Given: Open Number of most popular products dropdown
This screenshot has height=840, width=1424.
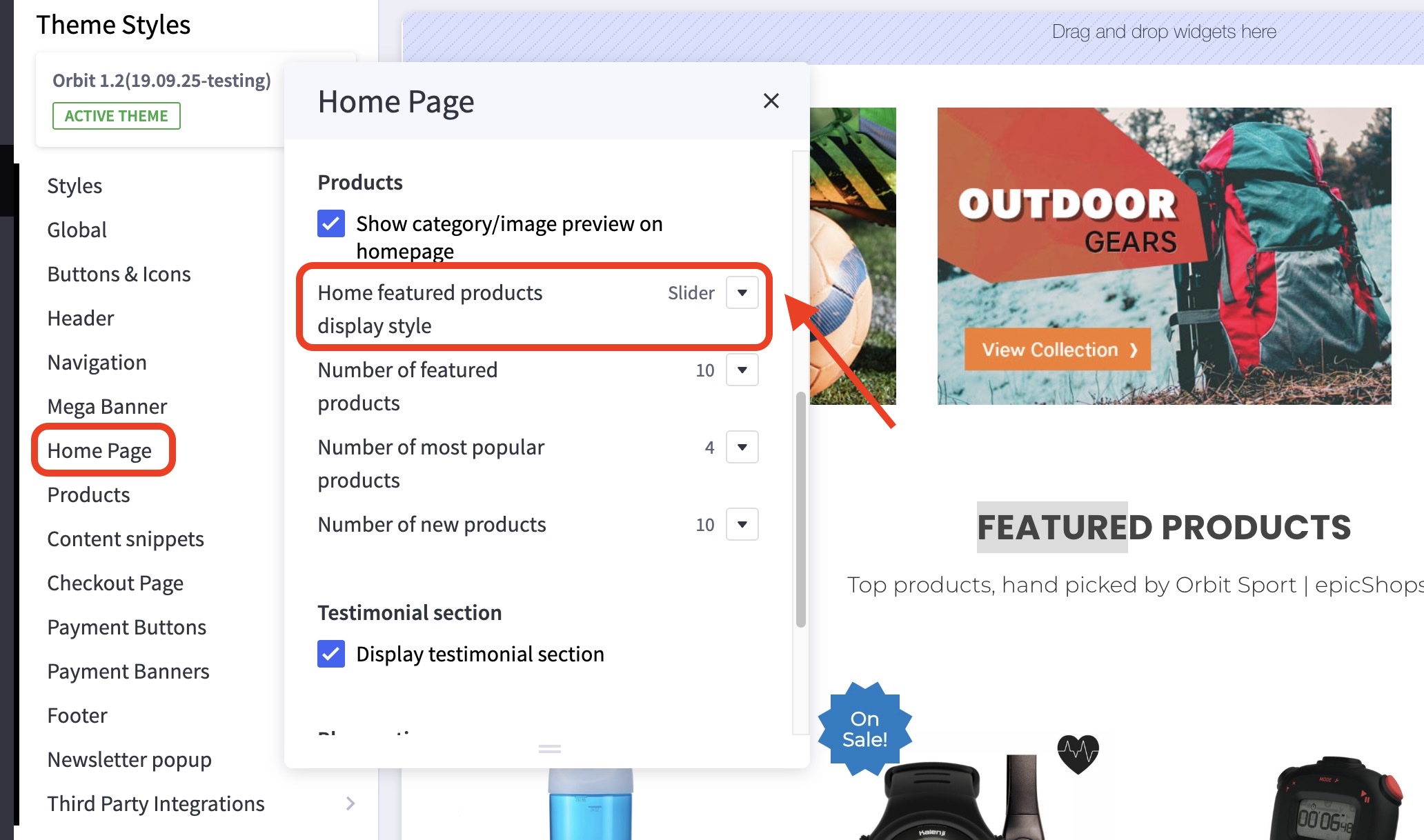Looking at the screenshot, I should pyautogui.click(x=742, y=448).
